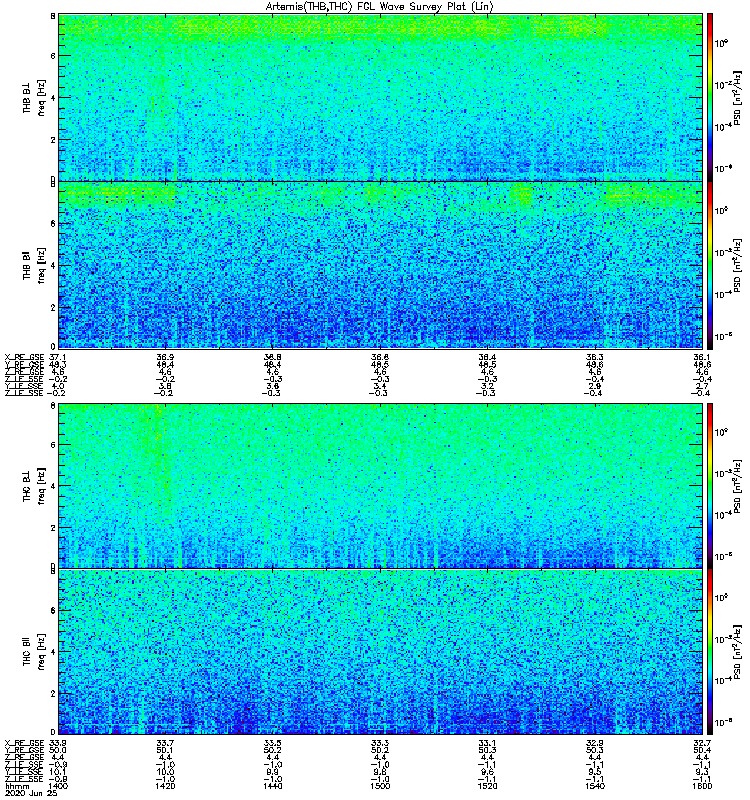The height and width of the screenshot is (800, 750).
Task: Click the 1600 time tick label
Action: [702, 786]
